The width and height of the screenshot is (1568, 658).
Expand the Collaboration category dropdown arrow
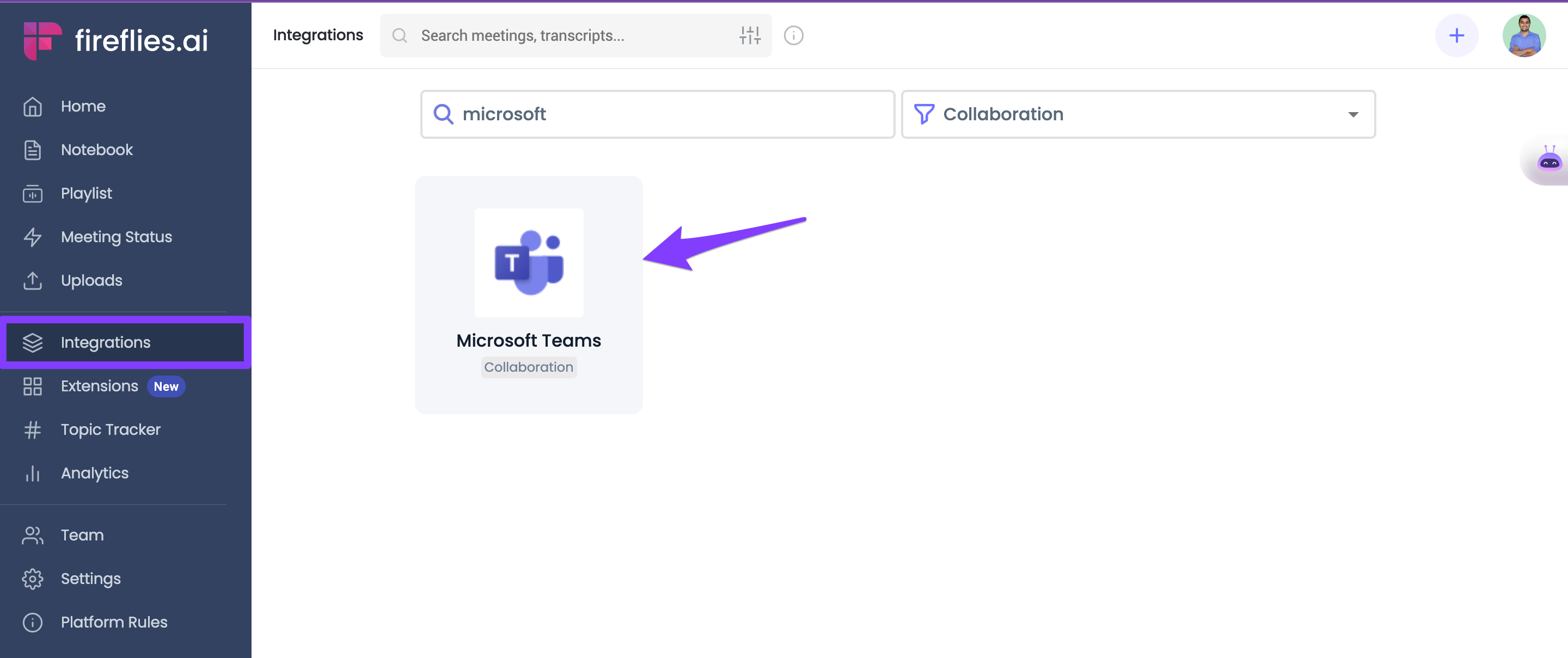1353,114
